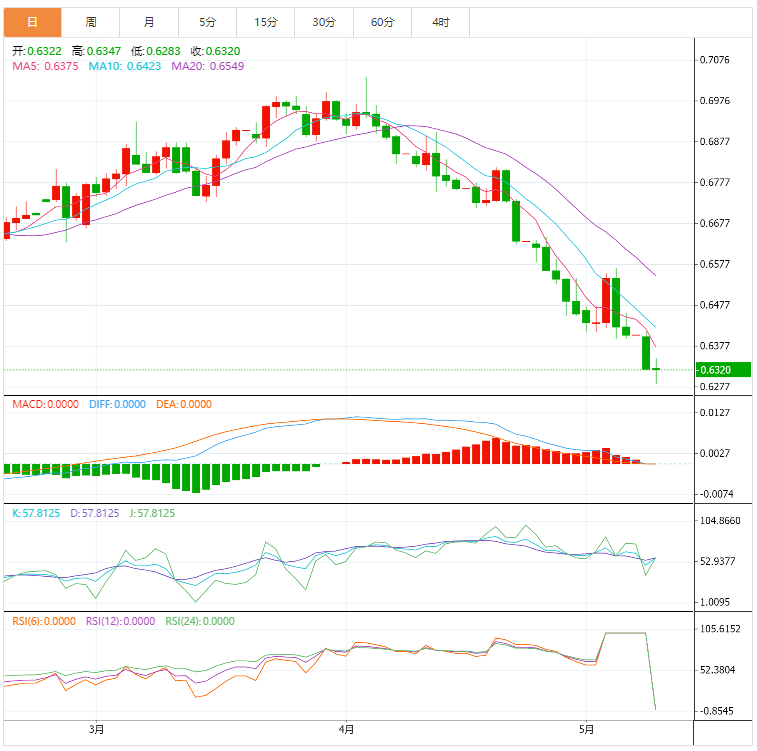The height and width of the screenshot is (751, 757).
Task: Open the 15分 timeframe tab
Action: click(x=266, y=22)
